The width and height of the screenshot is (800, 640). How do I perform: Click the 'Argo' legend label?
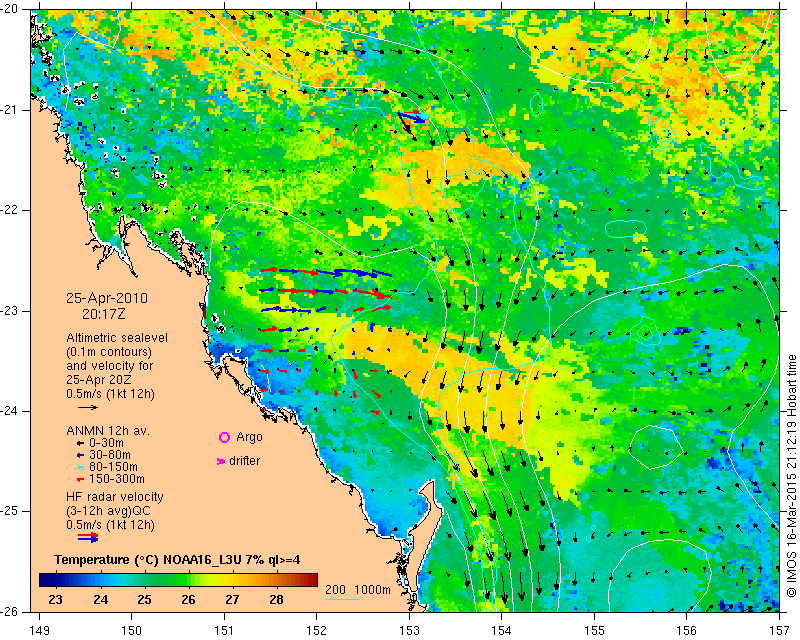tap(249, 437)
